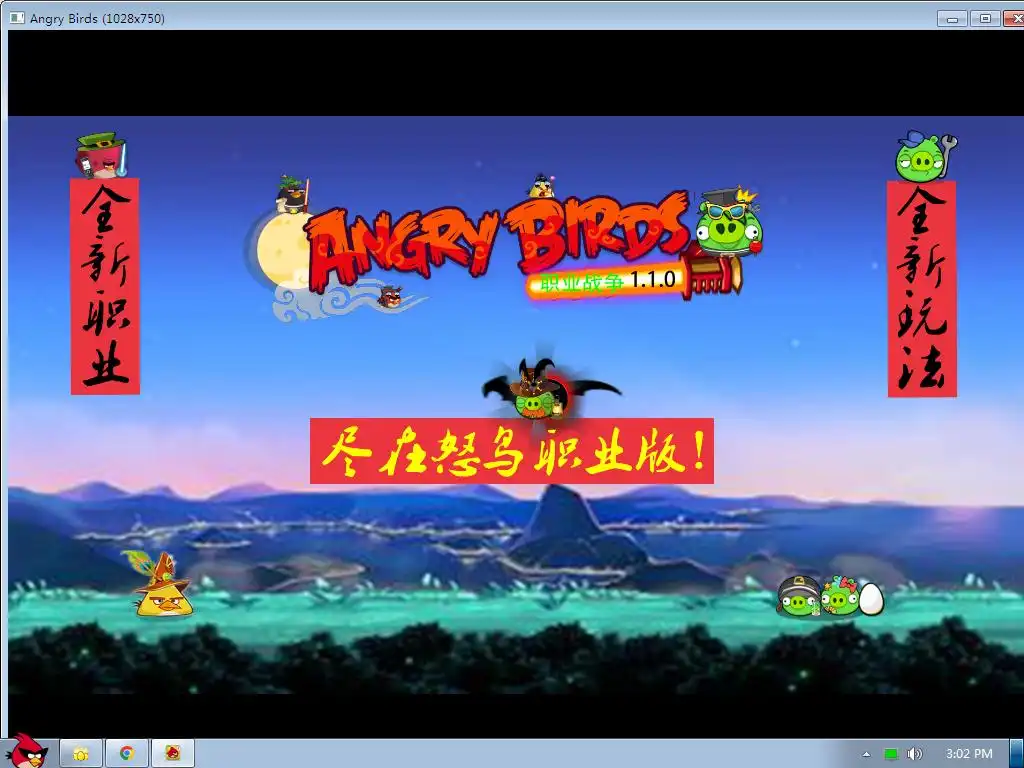The height and width of the screenshot is (768, 1024).
Task: Click the graduate pig with sunglasses
Action: [x=728, y=223]
